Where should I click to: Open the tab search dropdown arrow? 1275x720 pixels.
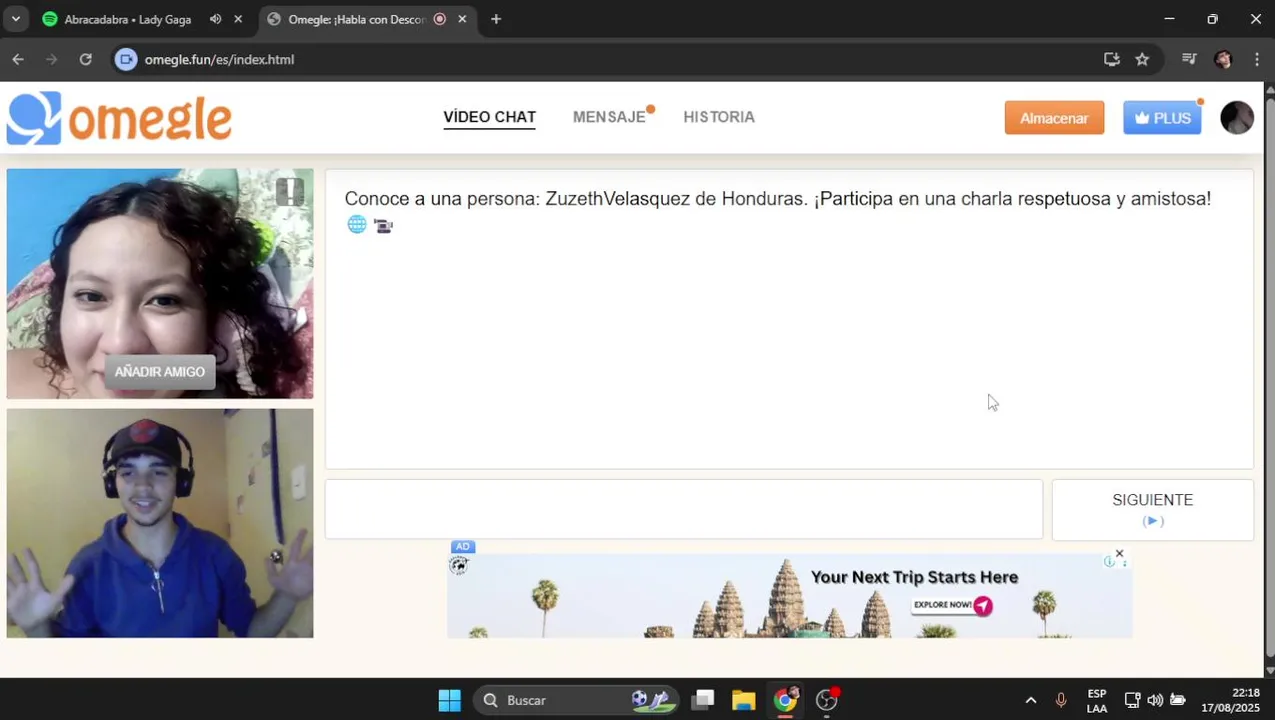(x=15, y=19)
